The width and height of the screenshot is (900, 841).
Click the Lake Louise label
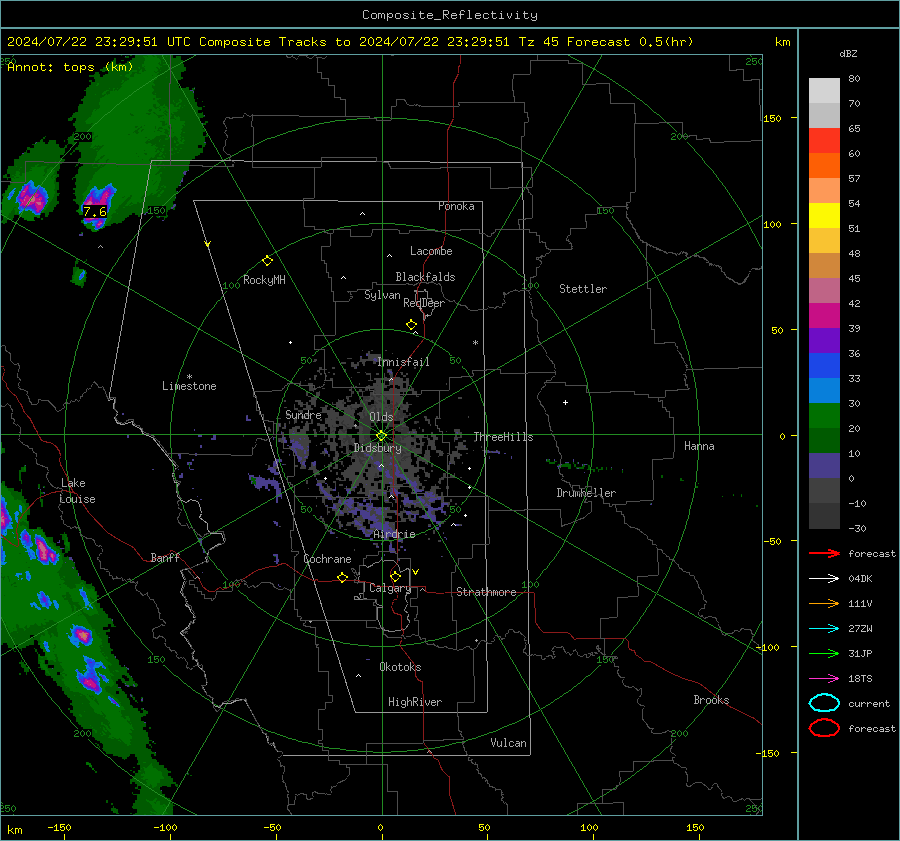click(77, 491)
